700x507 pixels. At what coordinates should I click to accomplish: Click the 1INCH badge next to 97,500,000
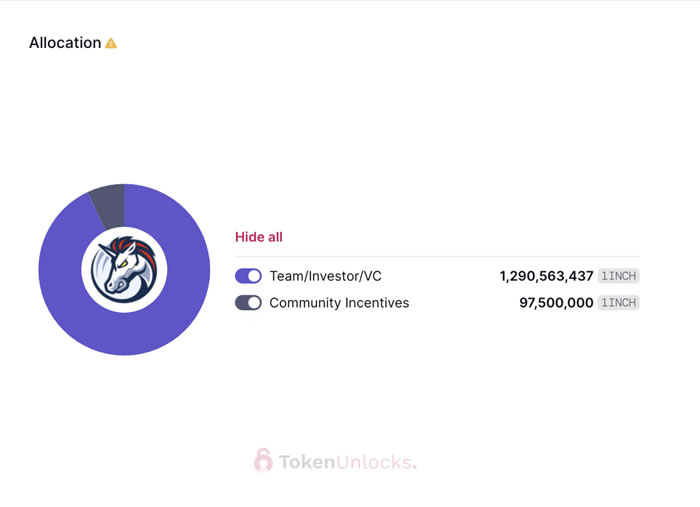619,303
